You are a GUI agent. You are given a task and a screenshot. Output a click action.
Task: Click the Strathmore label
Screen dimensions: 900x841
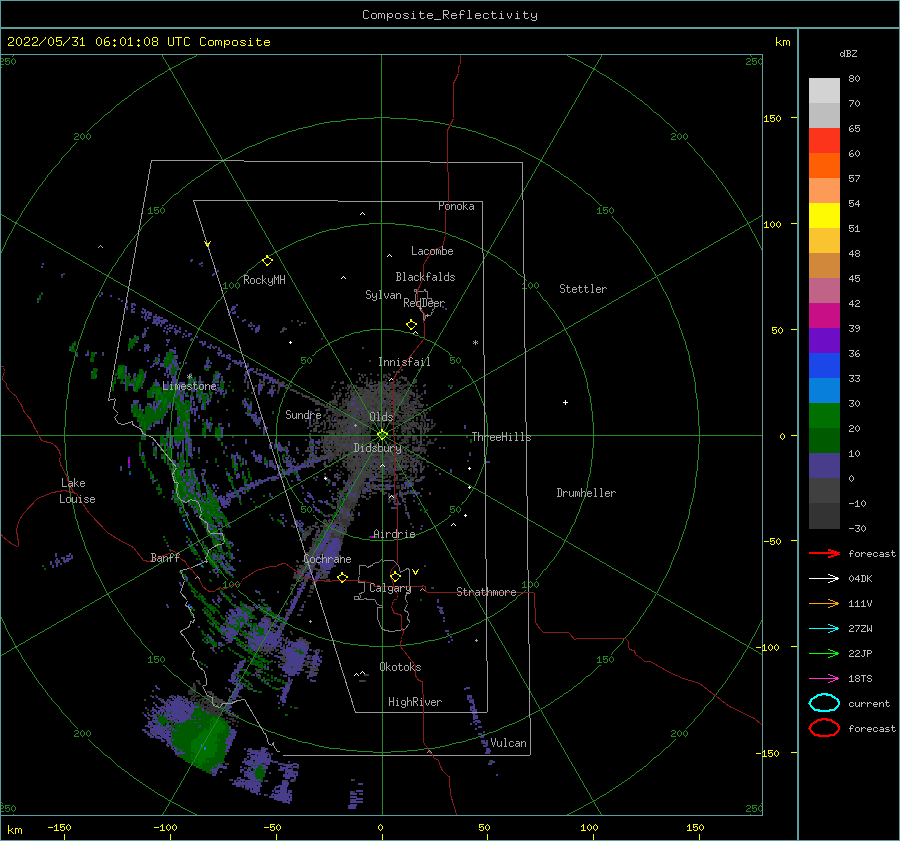[x=486, y=592]
